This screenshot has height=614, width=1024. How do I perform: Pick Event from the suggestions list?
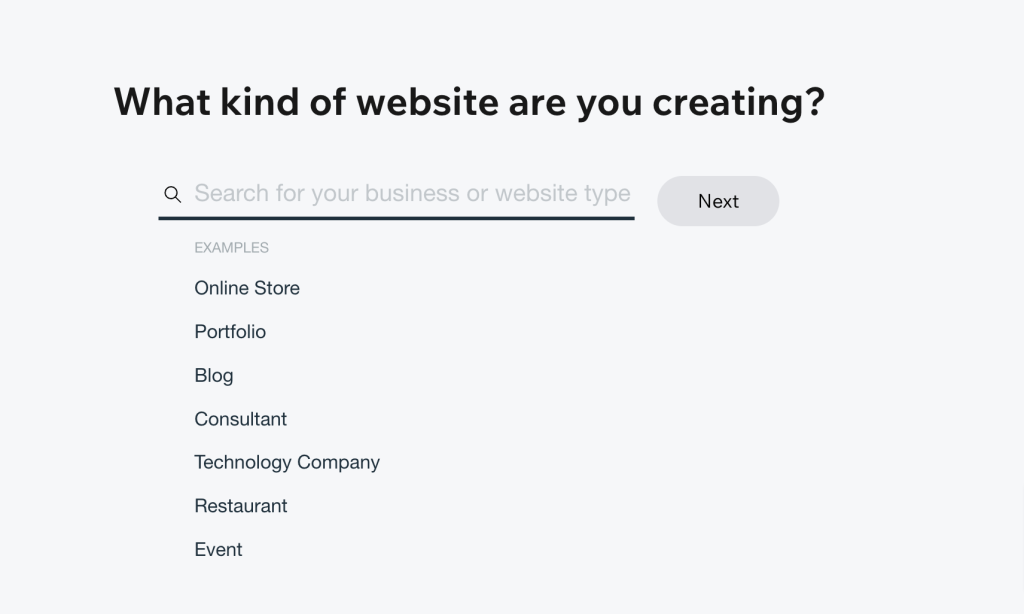[x=218, y=550]
